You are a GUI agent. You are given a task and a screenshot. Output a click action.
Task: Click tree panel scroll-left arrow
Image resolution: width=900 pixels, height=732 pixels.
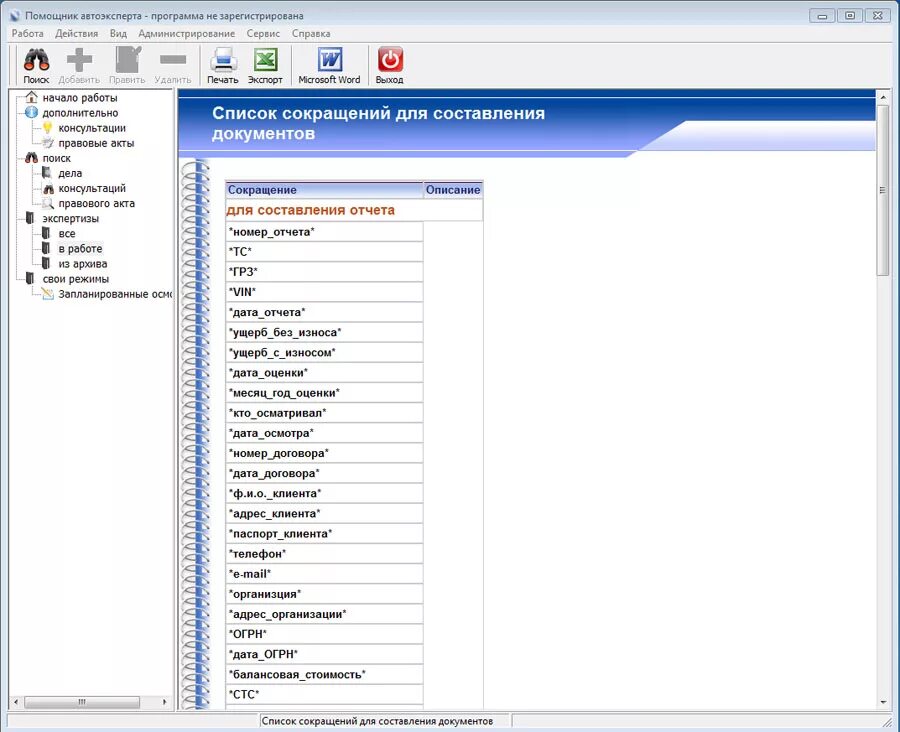pos(15,702)
